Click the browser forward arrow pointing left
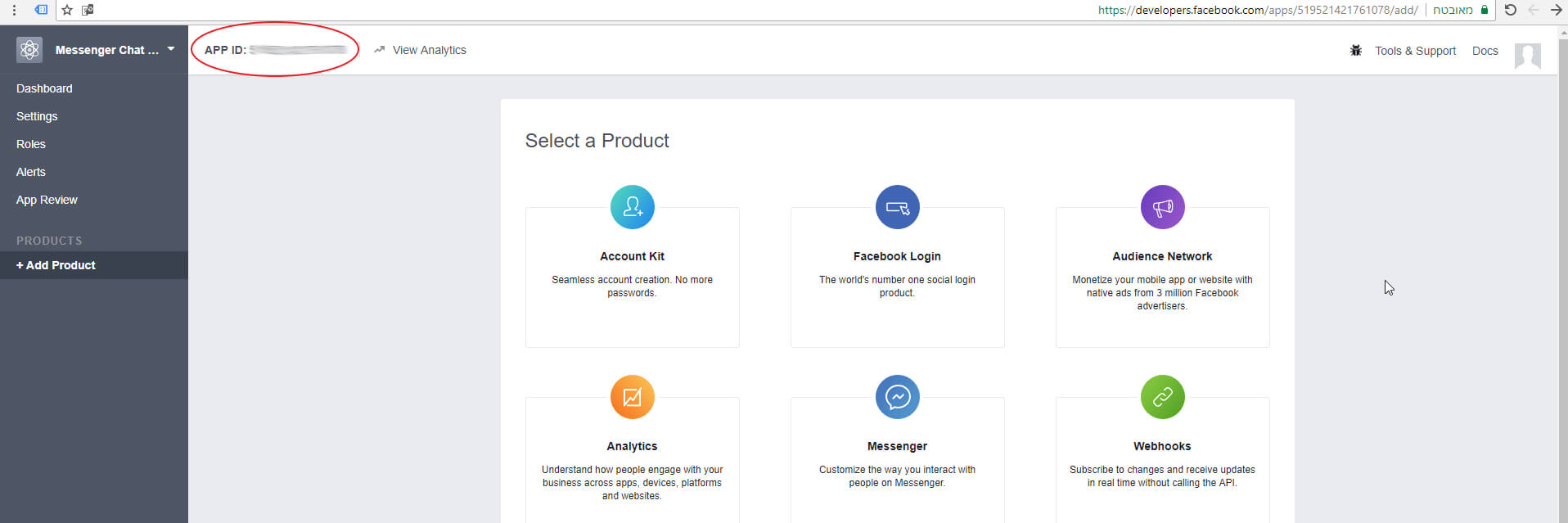This screenshot has width=1568, height=523. tap(1533, 10)
